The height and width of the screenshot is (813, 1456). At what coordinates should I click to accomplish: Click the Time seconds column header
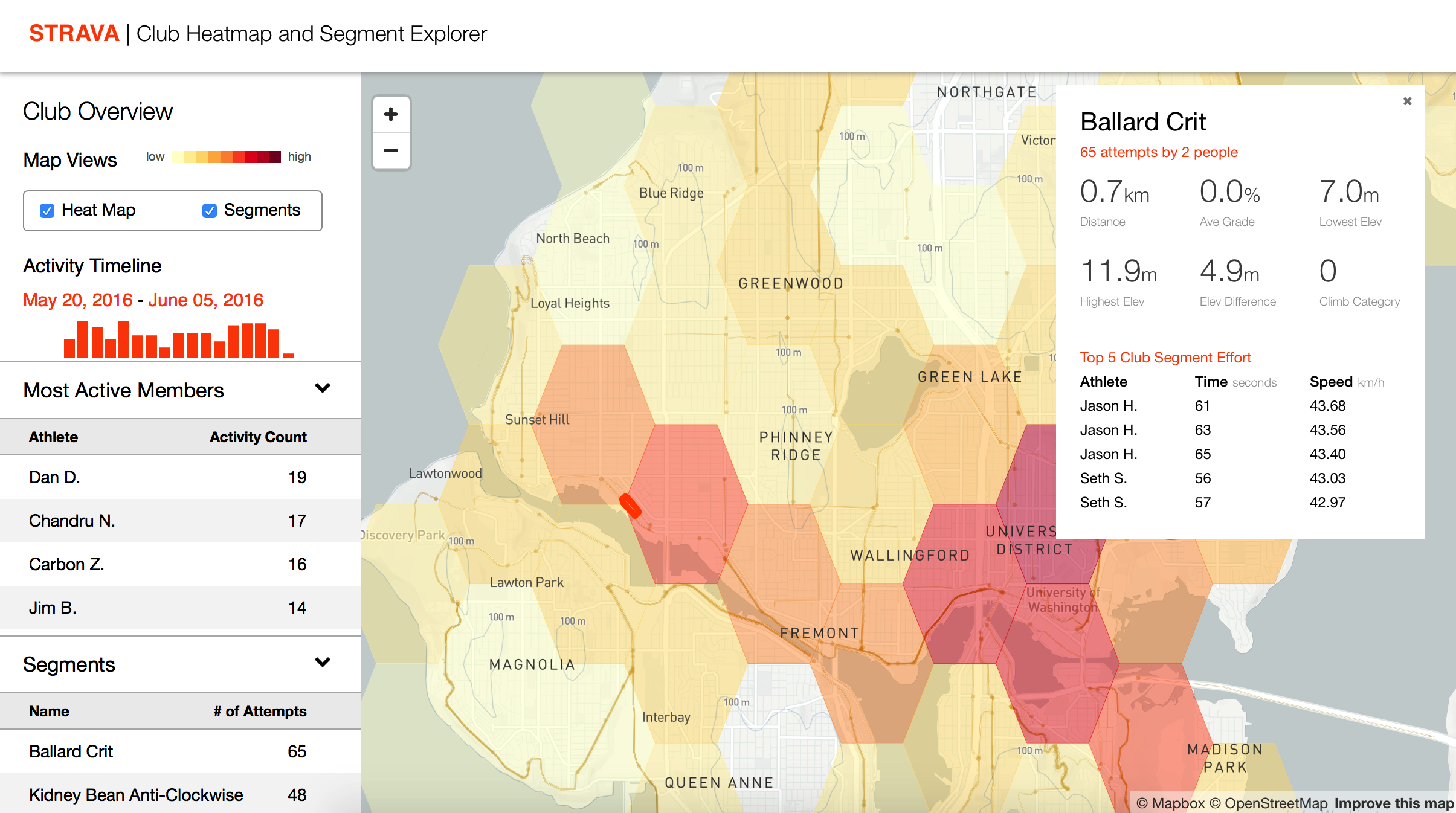point(1235,382)
